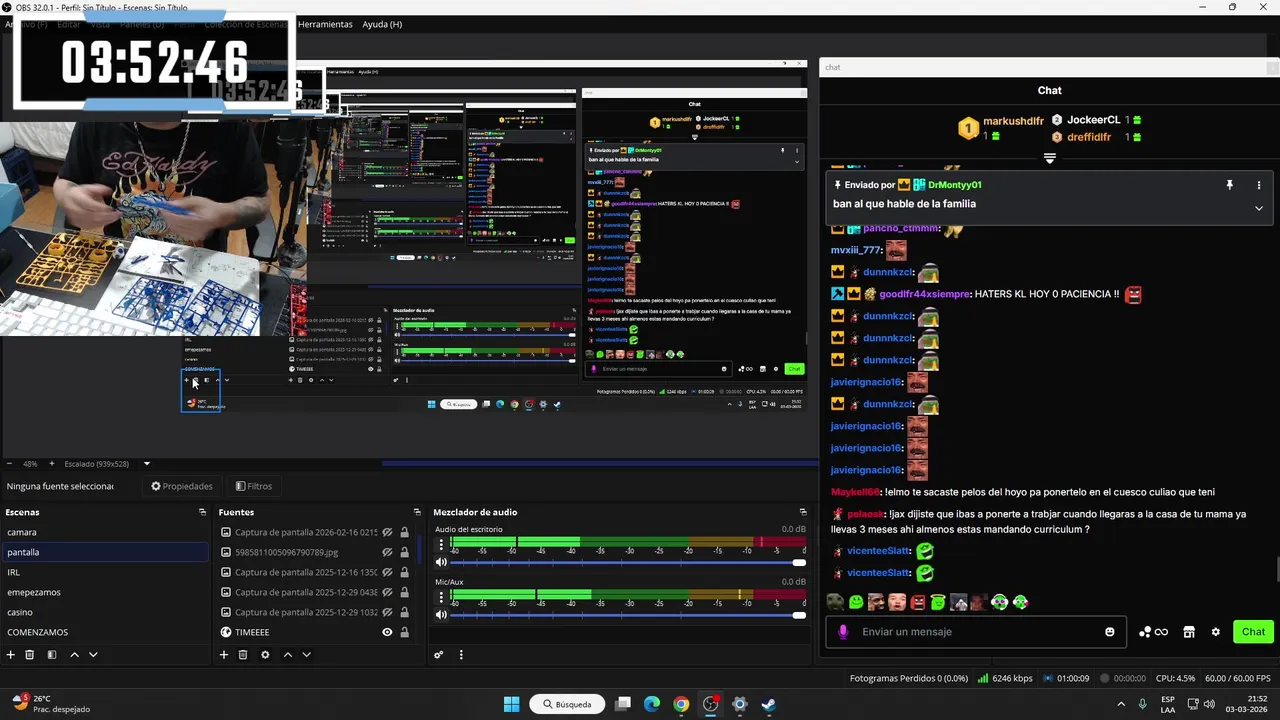
Task: Open advanced audio properties gears icon
Action: coord(438,655)
